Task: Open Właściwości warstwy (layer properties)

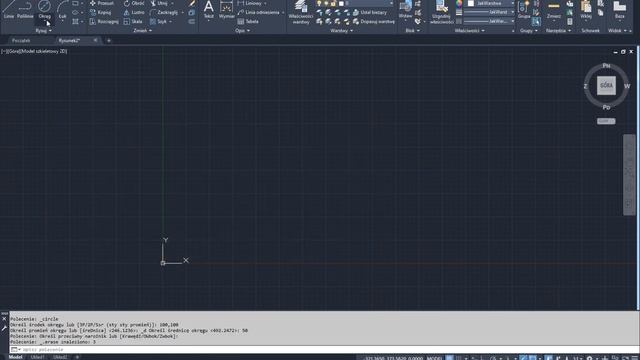Action: click(x=301, y=12)
